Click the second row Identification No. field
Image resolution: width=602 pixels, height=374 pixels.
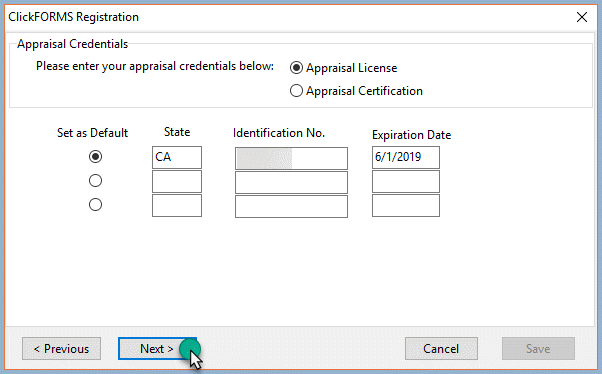tap(291, 182)
